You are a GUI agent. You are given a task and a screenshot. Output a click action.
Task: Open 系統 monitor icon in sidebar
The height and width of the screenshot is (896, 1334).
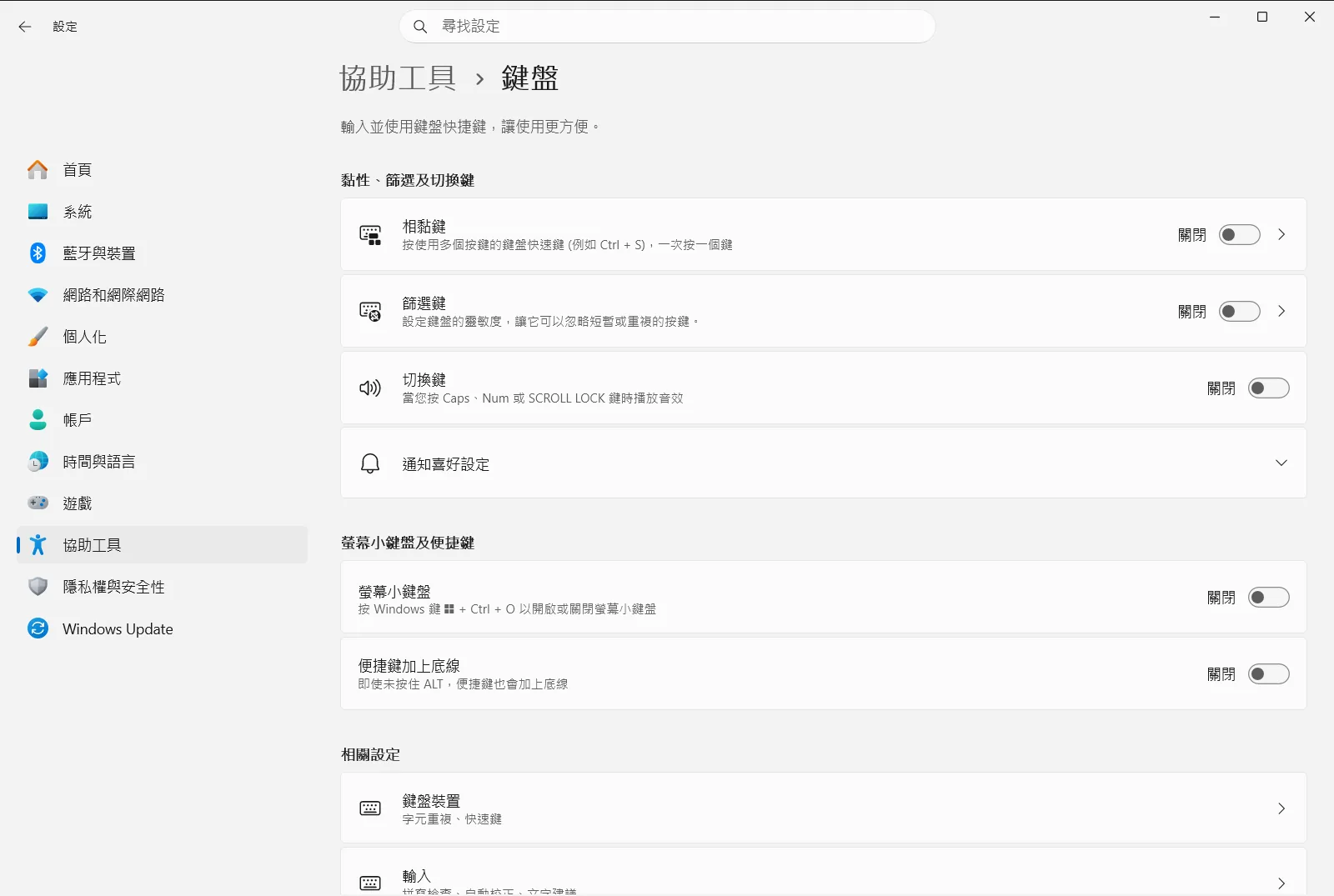pyautogui.click(x=38, y=212)
